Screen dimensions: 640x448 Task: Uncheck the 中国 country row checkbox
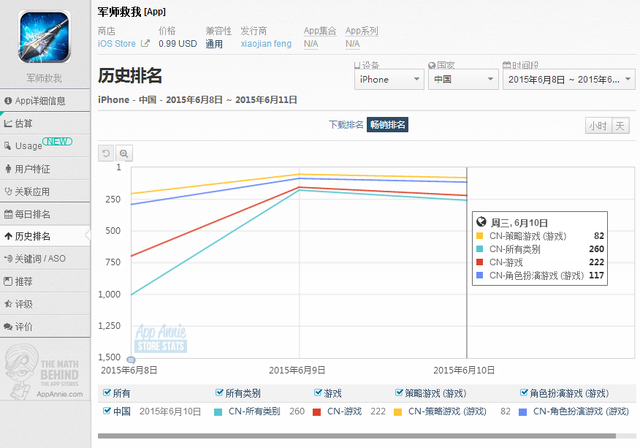(x=108, y=411)
